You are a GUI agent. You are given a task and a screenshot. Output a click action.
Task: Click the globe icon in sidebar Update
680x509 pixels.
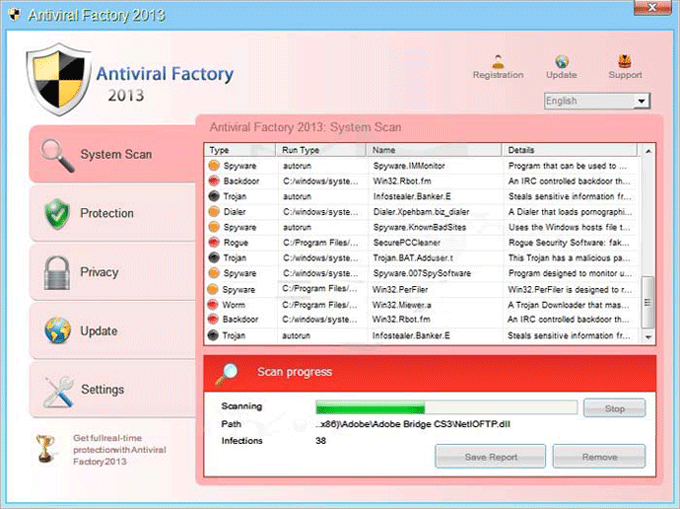(57, 330)
